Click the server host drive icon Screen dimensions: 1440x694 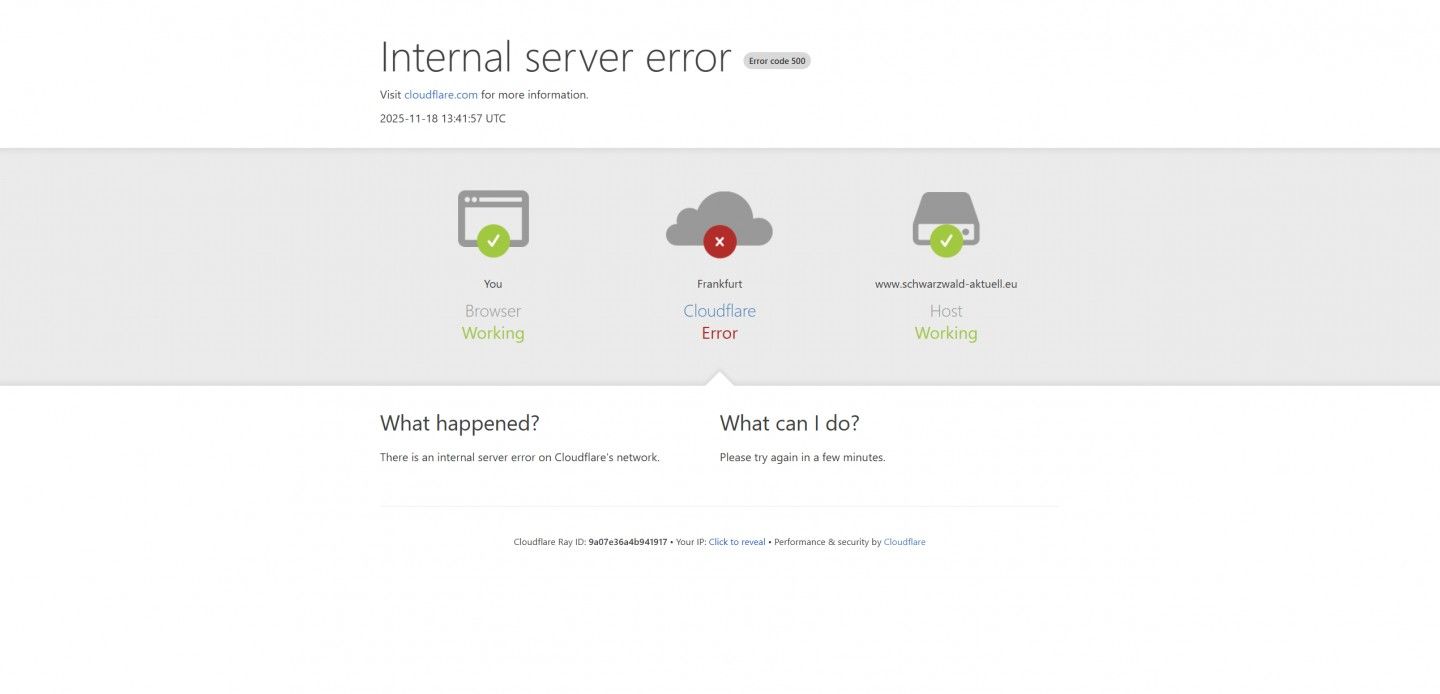(x=946, y=218)
